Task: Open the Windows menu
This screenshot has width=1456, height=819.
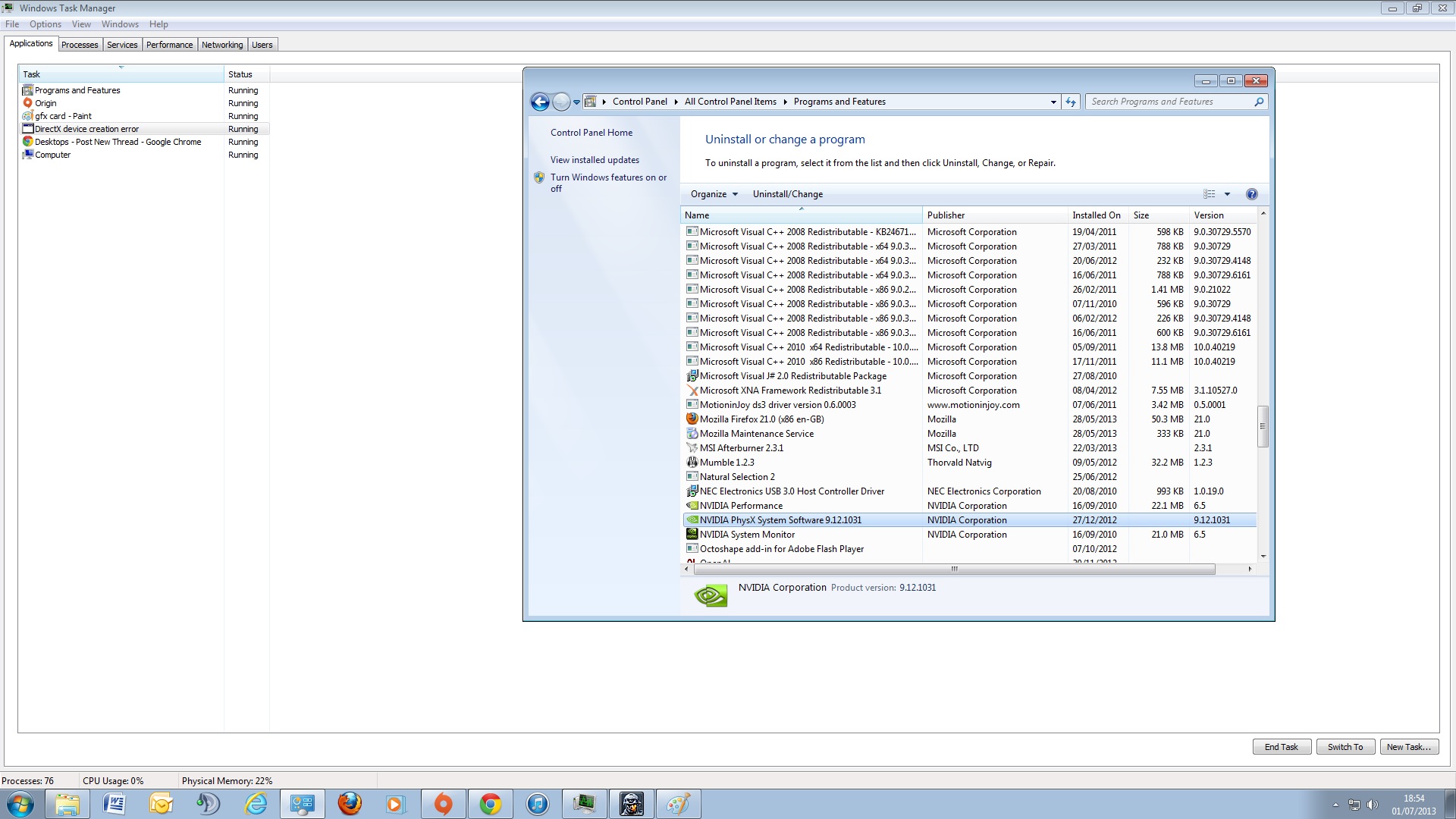Action: [x=120, y=24]
